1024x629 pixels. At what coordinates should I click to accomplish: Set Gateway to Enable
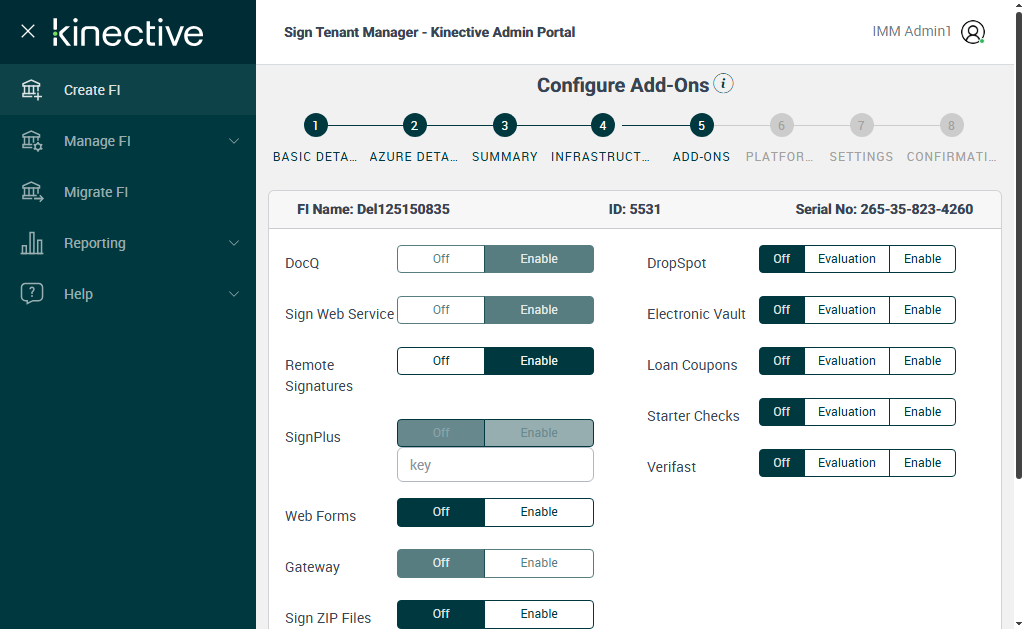coord(539,563)
